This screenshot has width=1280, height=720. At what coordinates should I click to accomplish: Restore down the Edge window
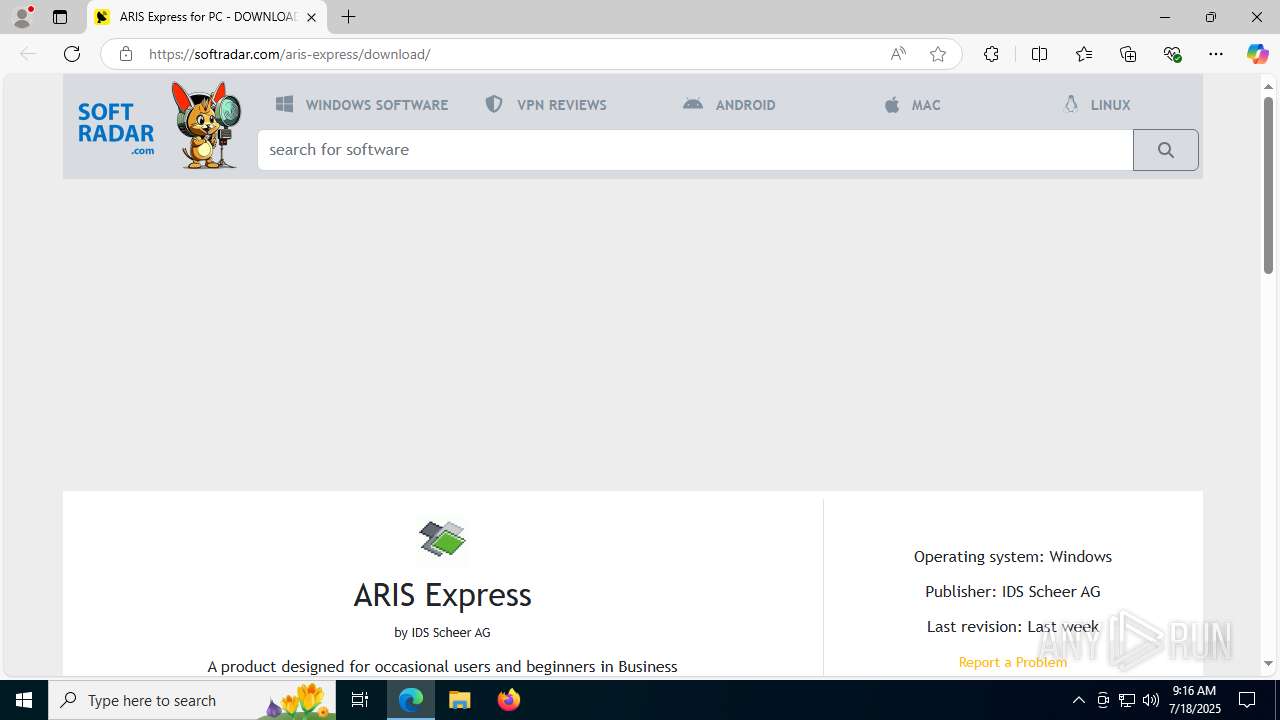coord(1210,17)
